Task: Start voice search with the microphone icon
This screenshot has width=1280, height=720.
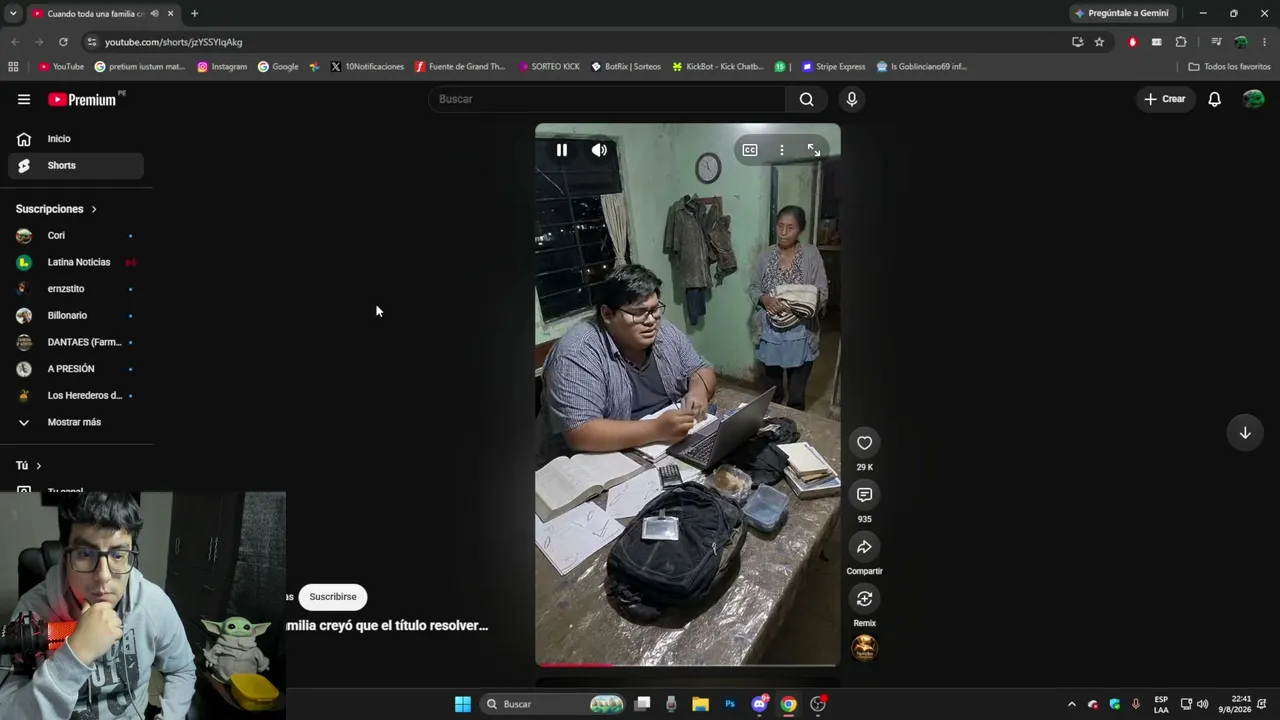Action: (x=852, y=99)
